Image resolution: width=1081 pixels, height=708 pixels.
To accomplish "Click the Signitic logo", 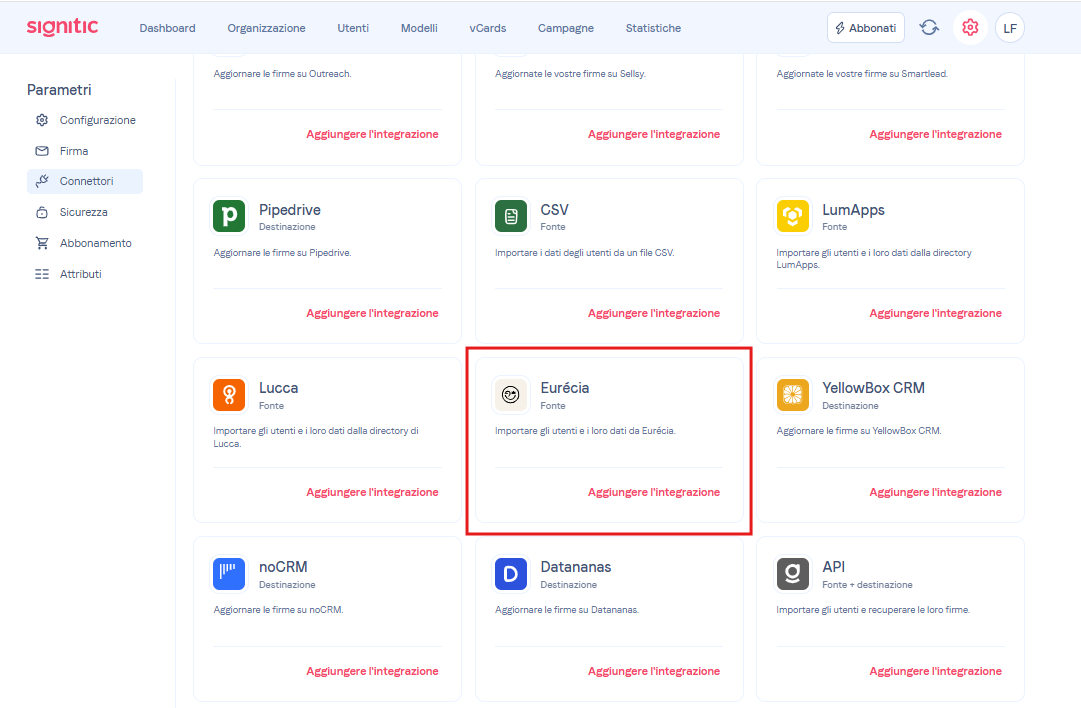I will [x=62, y=27].
